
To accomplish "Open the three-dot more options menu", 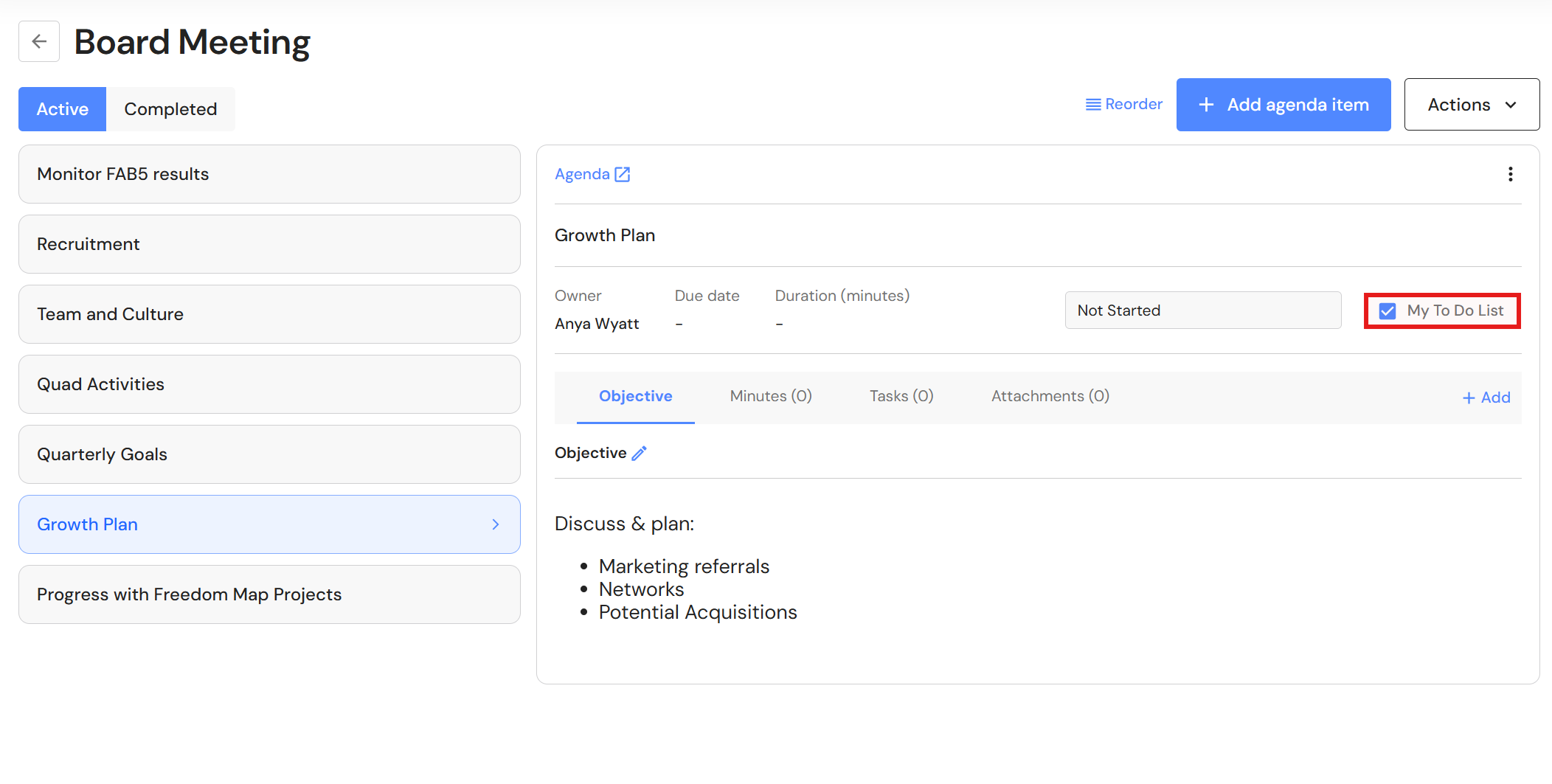I will 1510,174.
